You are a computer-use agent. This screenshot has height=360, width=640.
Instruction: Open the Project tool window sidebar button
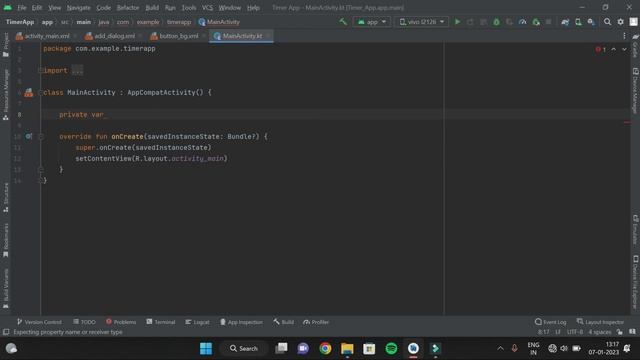click(6, 44)
